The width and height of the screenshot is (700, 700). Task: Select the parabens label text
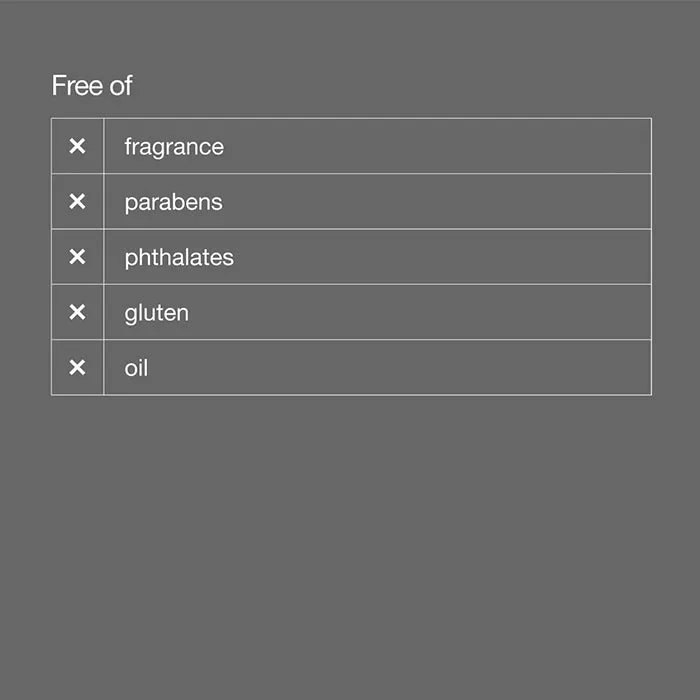173,203
